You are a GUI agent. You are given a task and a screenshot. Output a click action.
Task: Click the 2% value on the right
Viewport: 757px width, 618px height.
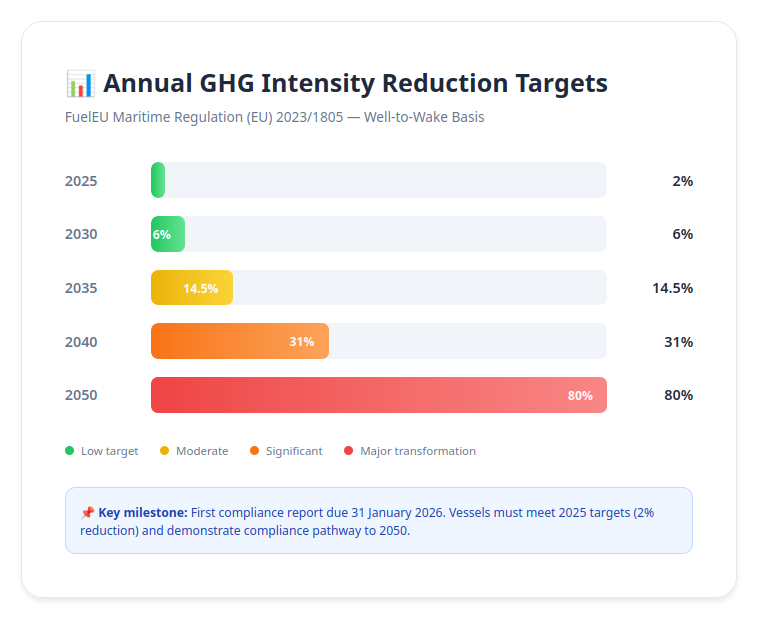[x=682, y=181]
